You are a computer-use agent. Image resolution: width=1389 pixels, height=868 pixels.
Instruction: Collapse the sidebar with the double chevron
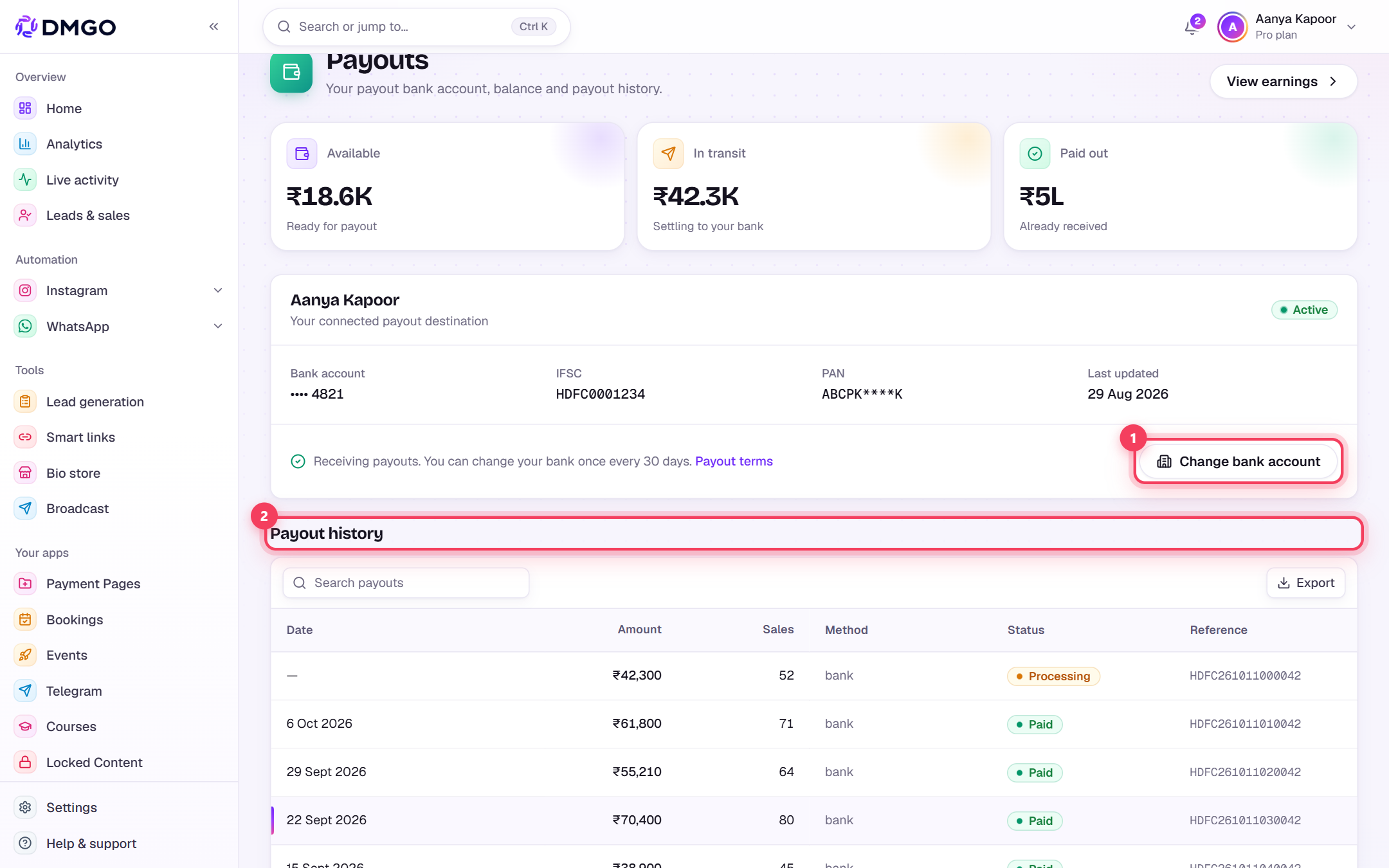tap(213, 26)
